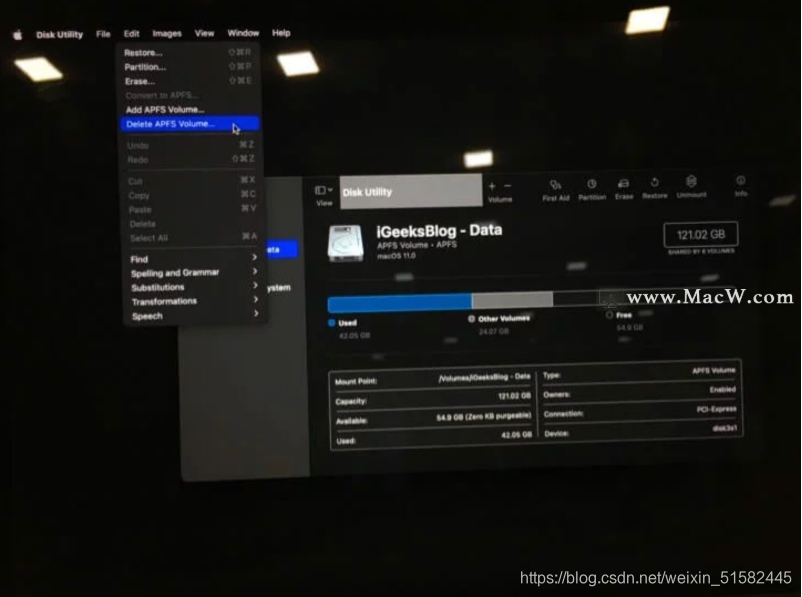Expand the Find submenu
The width and height of the screenshot is (802, 597).
coord(194,259)
